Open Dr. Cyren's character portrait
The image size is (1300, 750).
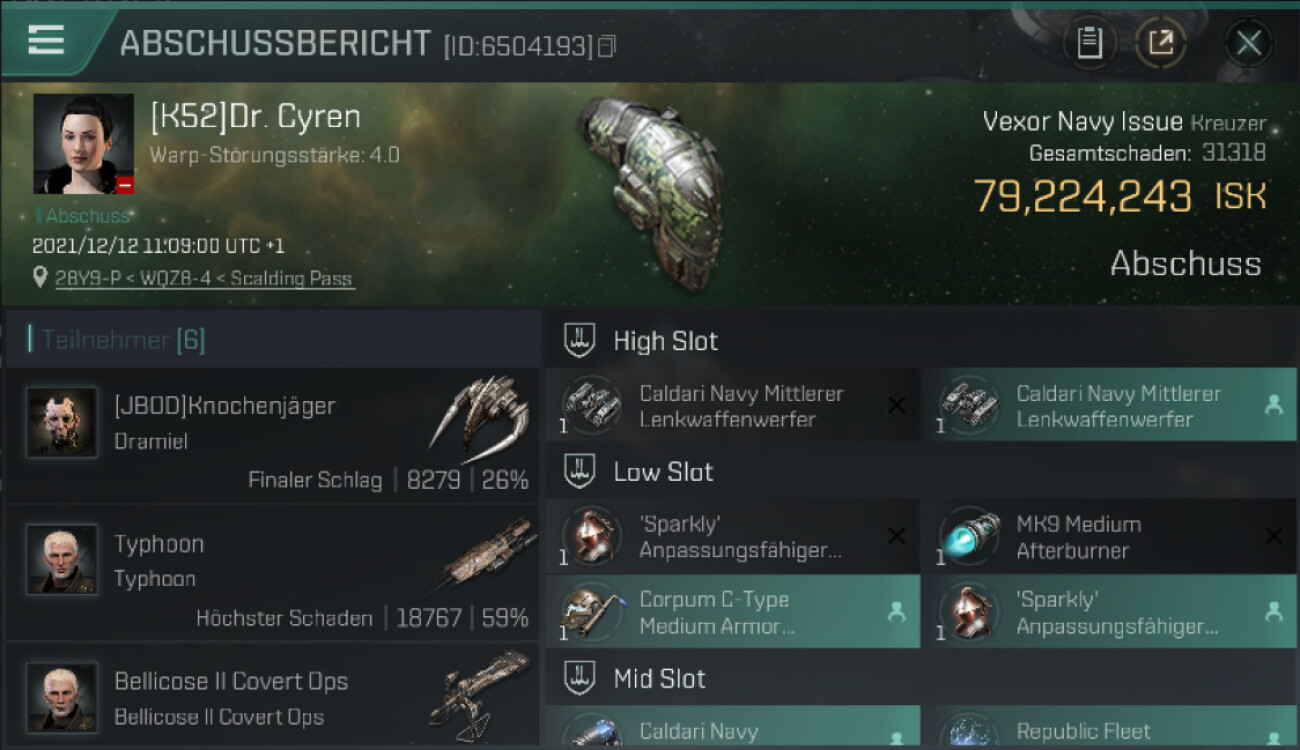point(84,144)
